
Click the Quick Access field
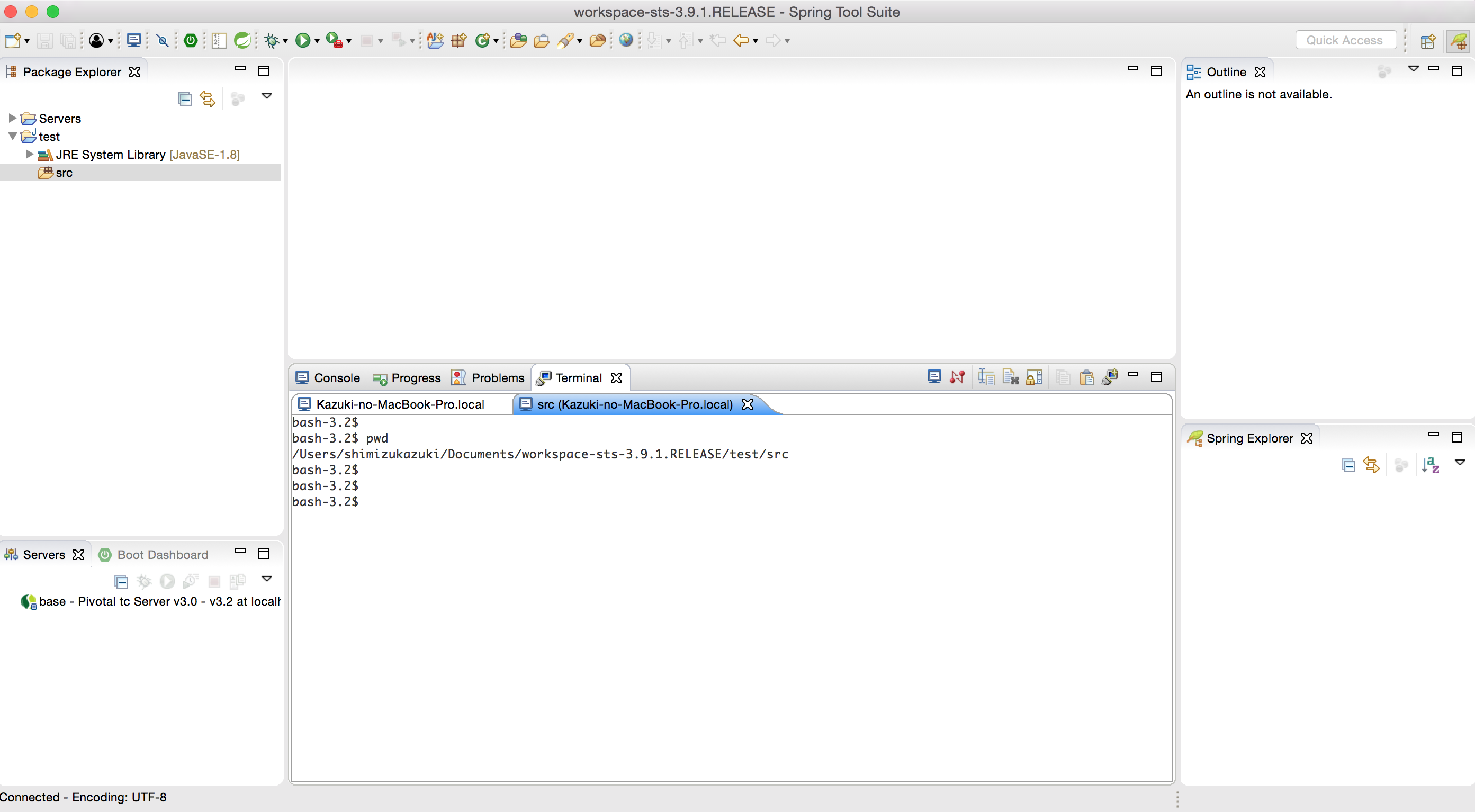1346,40
